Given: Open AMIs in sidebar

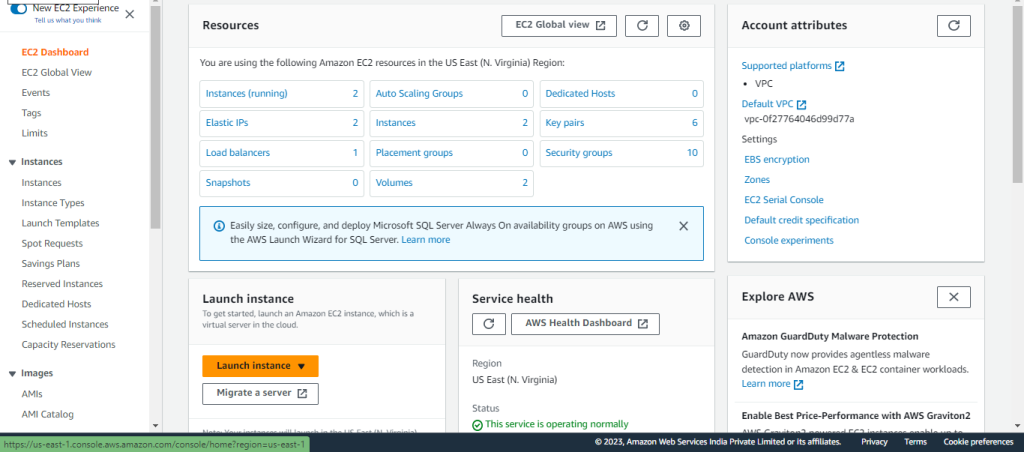Looking at the screenshot, I should tap(32, 395).
